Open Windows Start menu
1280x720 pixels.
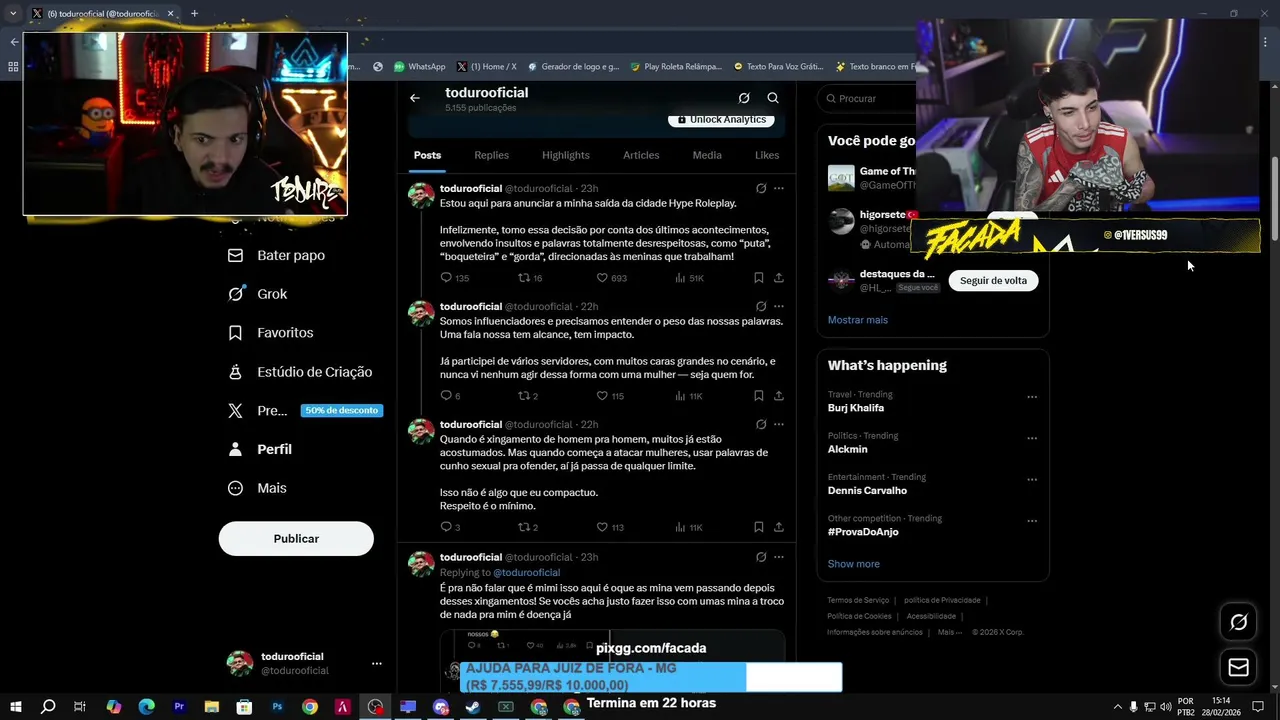click(x=15, y=707)
